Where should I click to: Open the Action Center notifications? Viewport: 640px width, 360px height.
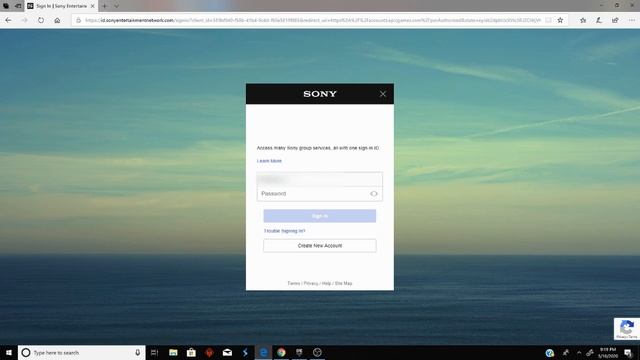point(628,353)
